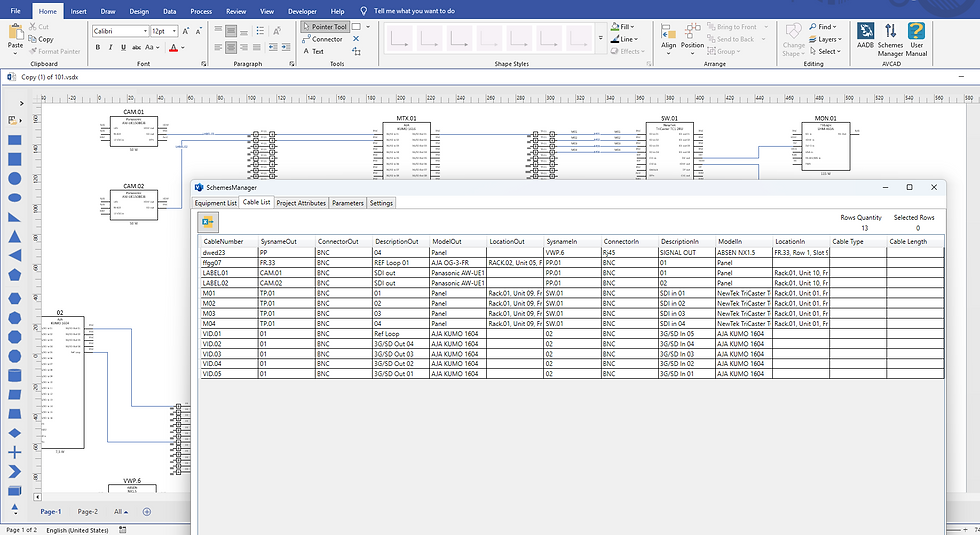Image resolution: width=980 pixels, height=535 pixels.
Task: Open Settings tab in SchemesManager
Action: 381,203
